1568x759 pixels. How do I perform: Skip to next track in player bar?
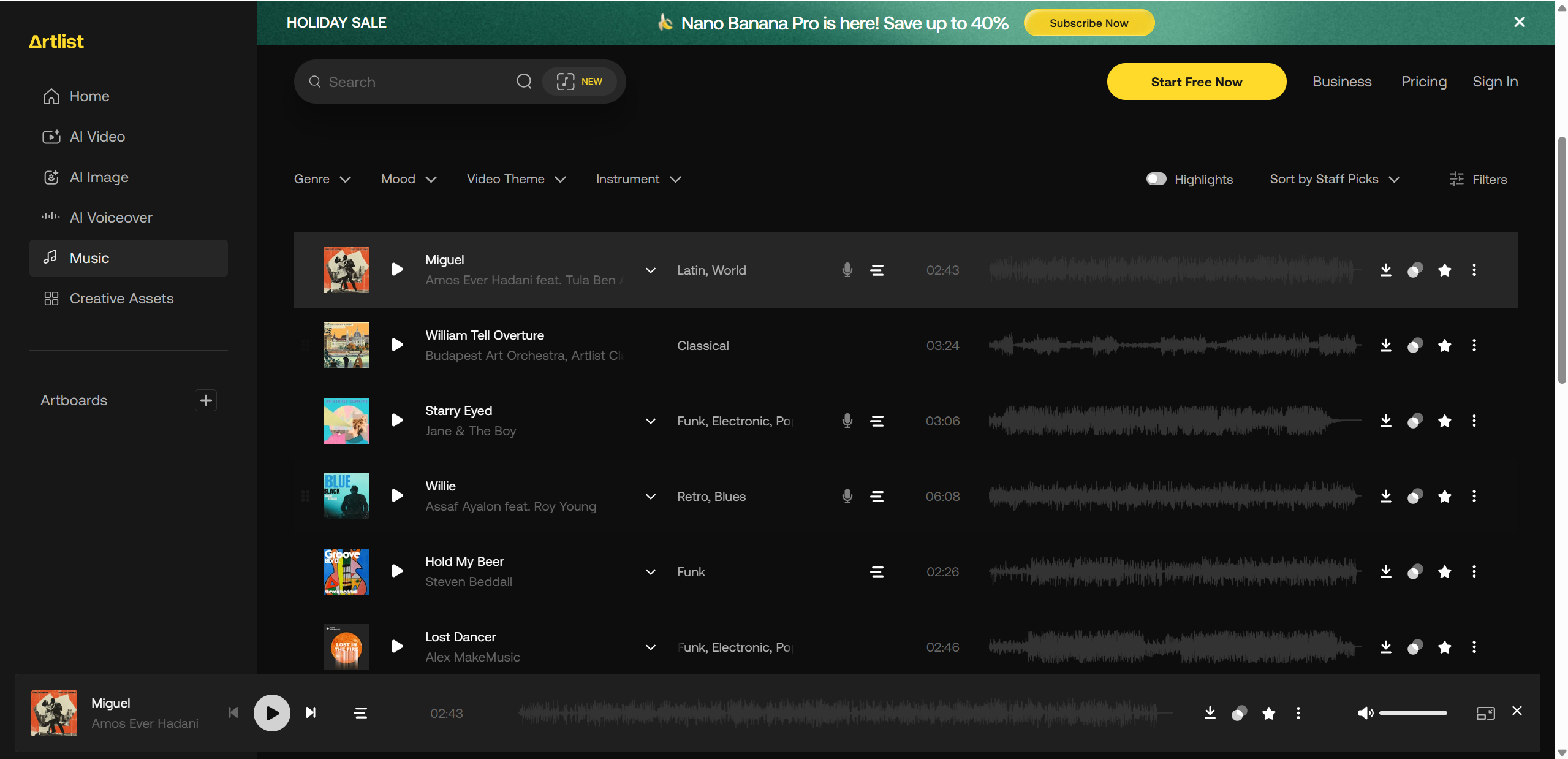pyautogui.click(x=311, y=712)
